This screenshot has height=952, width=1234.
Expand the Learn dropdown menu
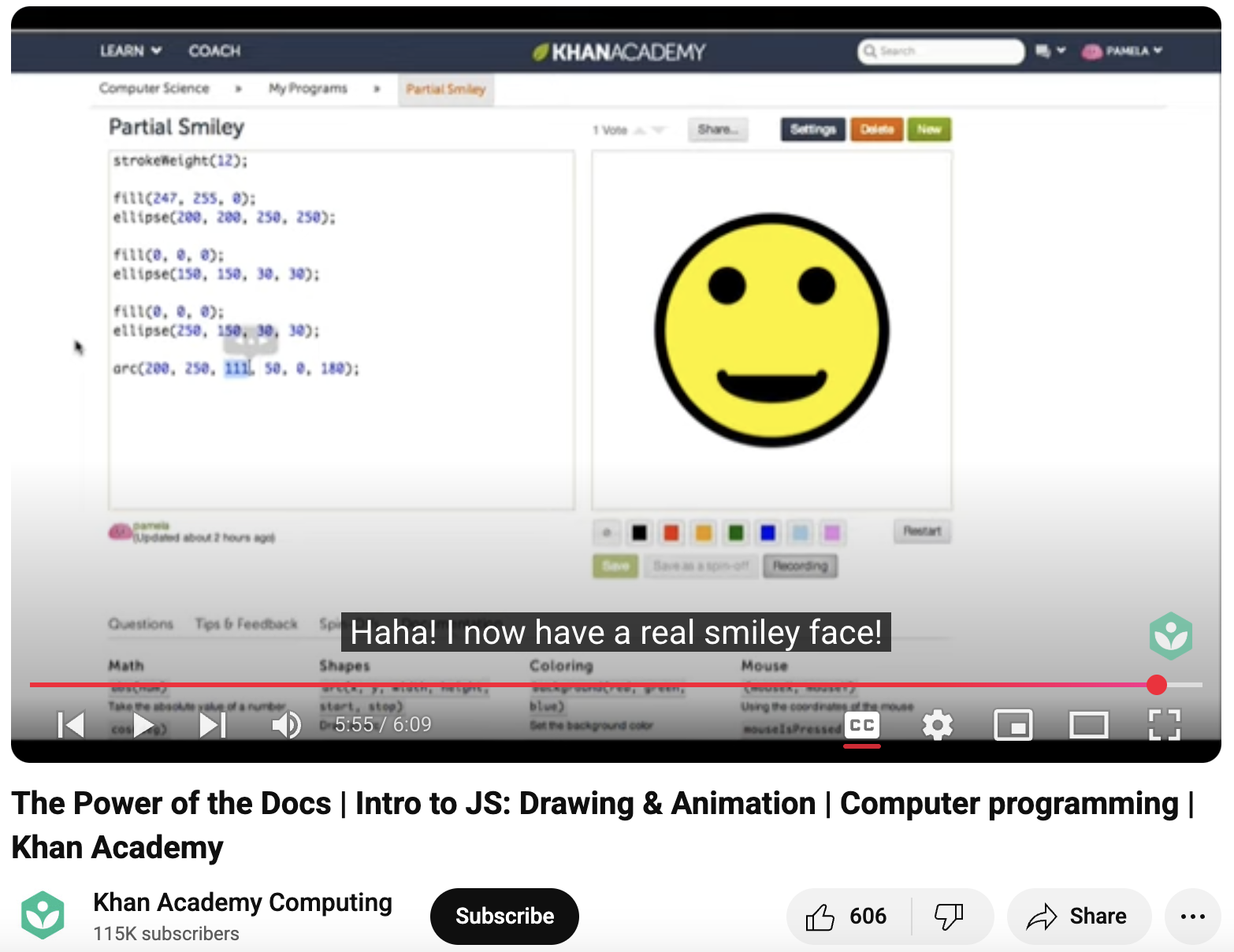pos(129,50)
